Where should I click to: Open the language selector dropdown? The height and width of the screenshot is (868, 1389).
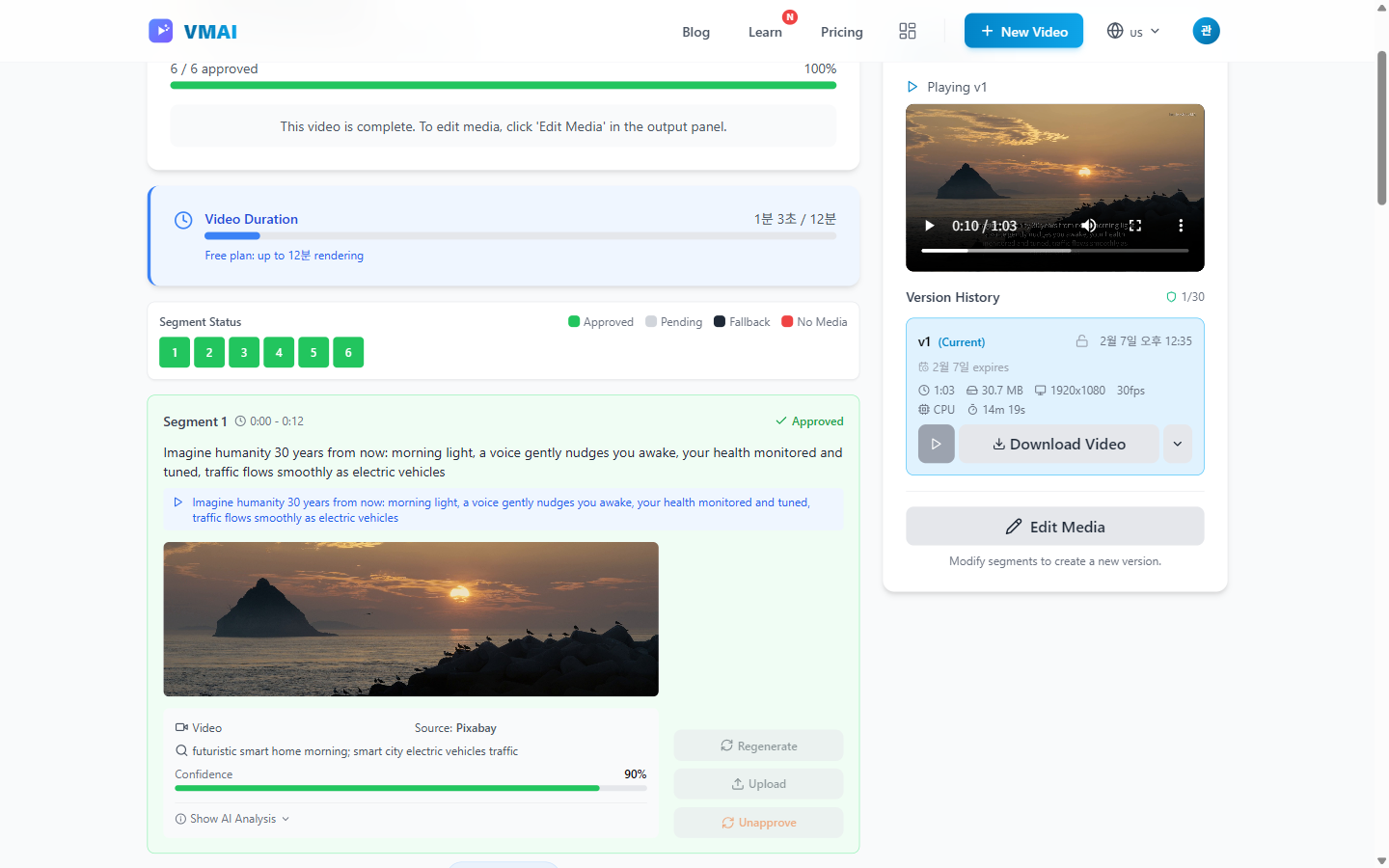click(1133, 31)
